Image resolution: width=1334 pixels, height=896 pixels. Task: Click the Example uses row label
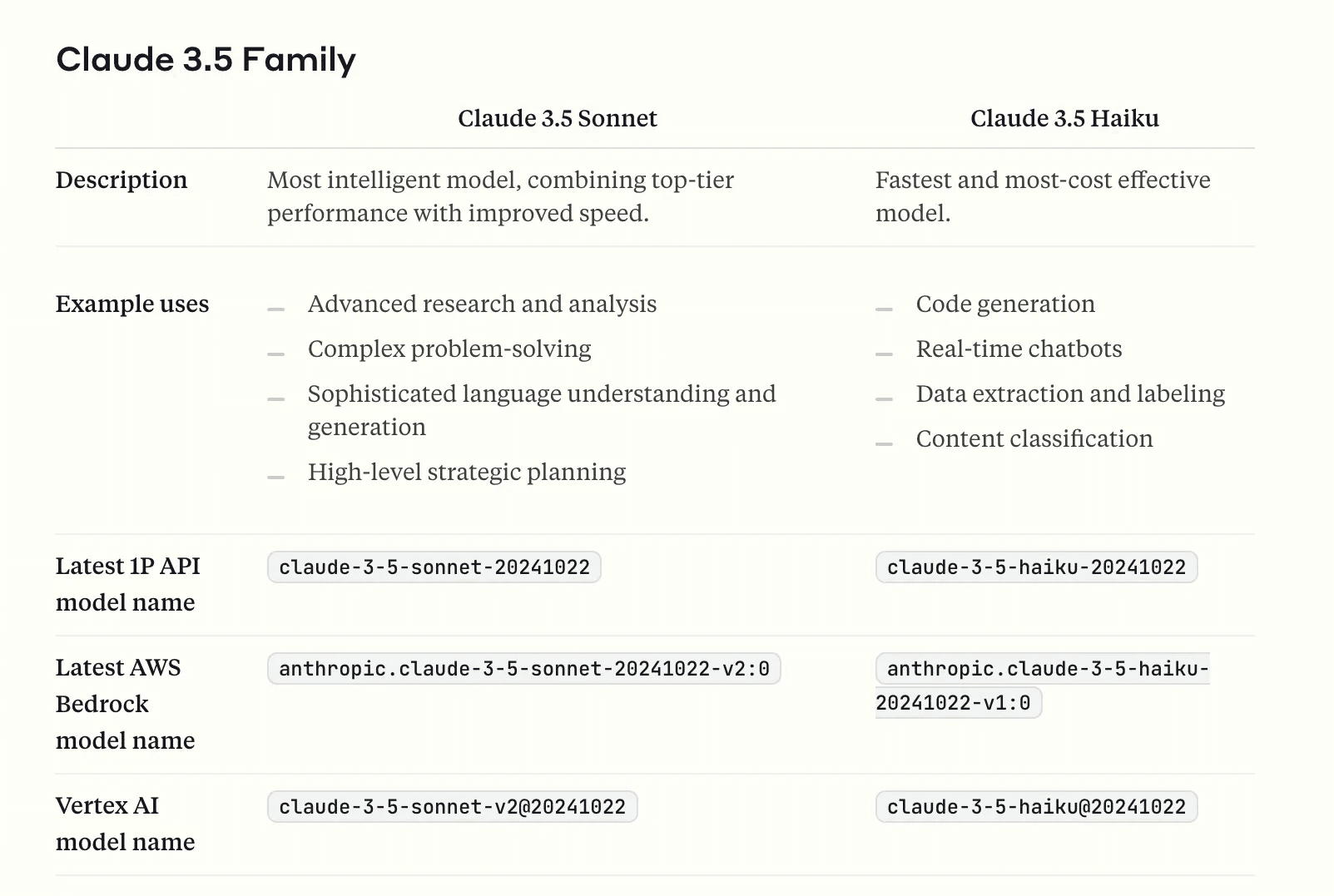[132, 304]
